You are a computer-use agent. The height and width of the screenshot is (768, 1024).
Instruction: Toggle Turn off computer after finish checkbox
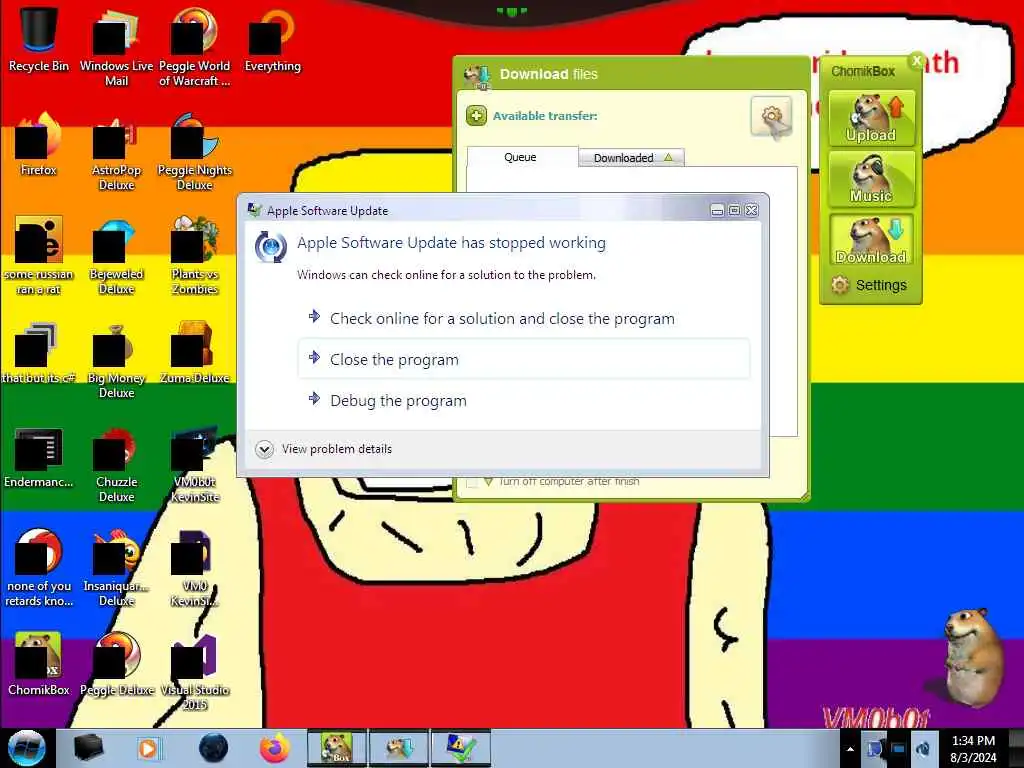471,482
